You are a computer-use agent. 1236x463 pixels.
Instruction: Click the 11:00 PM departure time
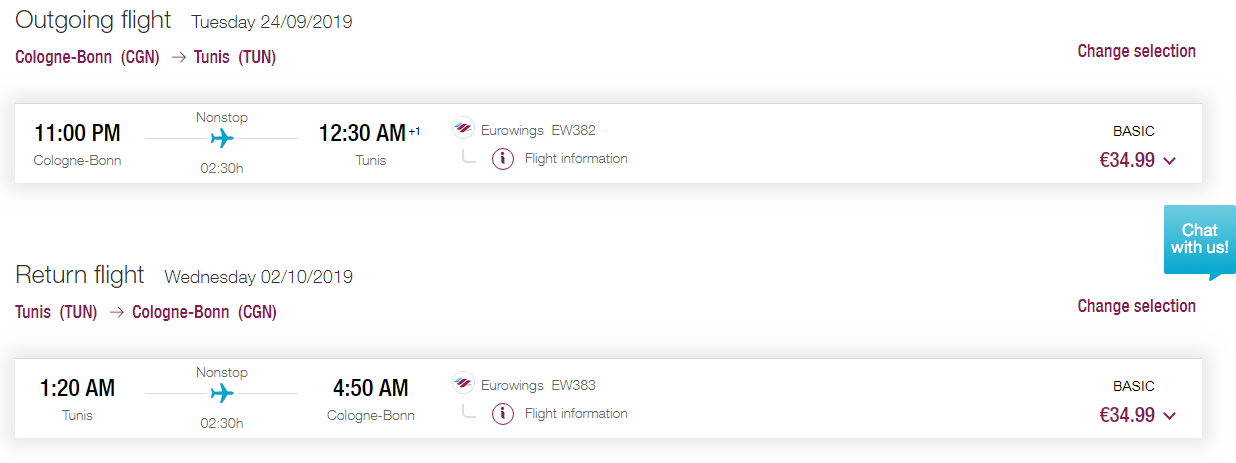(x=77, y=133)
